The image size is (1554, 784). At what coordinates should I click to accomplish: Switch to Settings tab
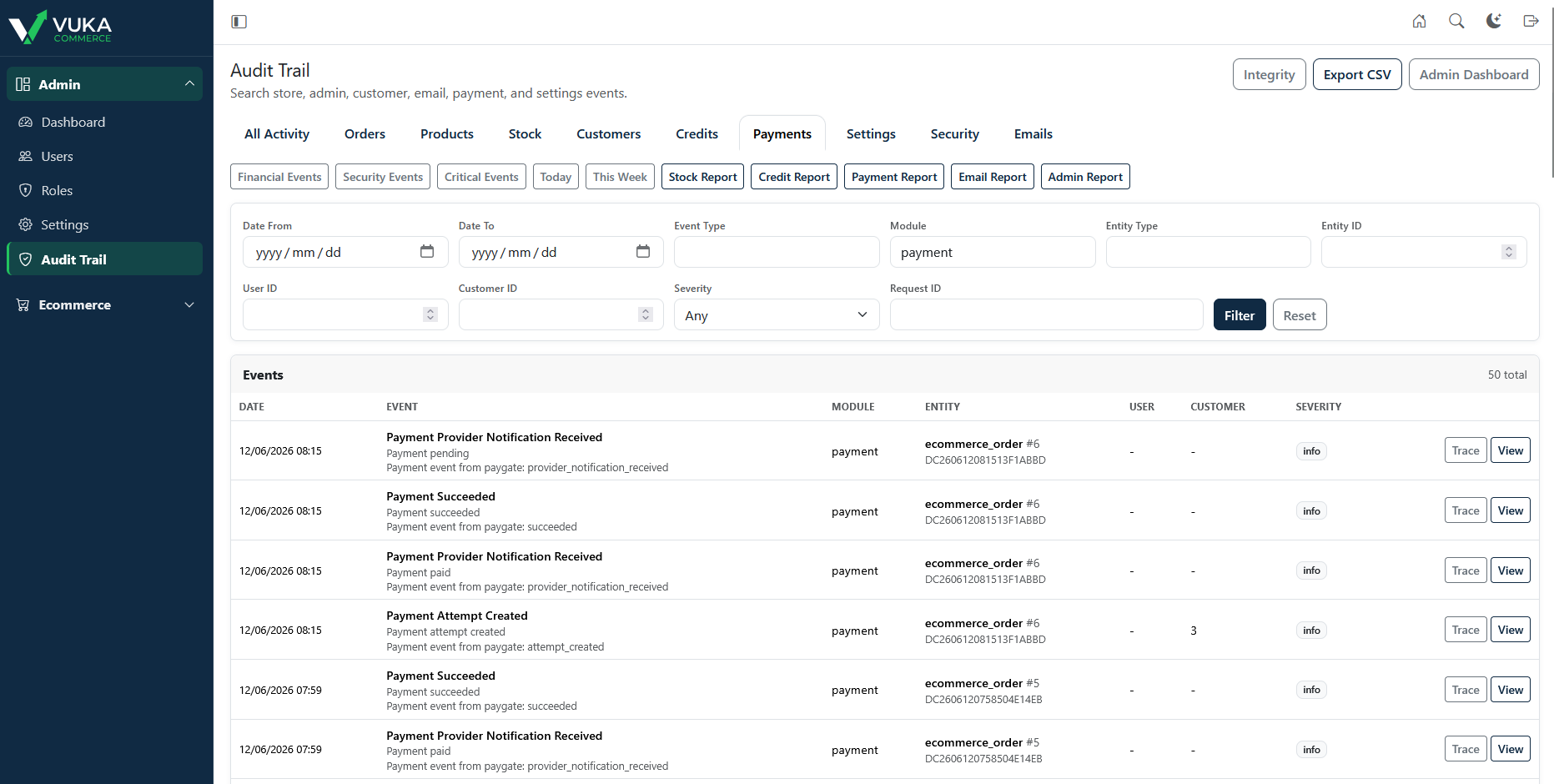871,133
